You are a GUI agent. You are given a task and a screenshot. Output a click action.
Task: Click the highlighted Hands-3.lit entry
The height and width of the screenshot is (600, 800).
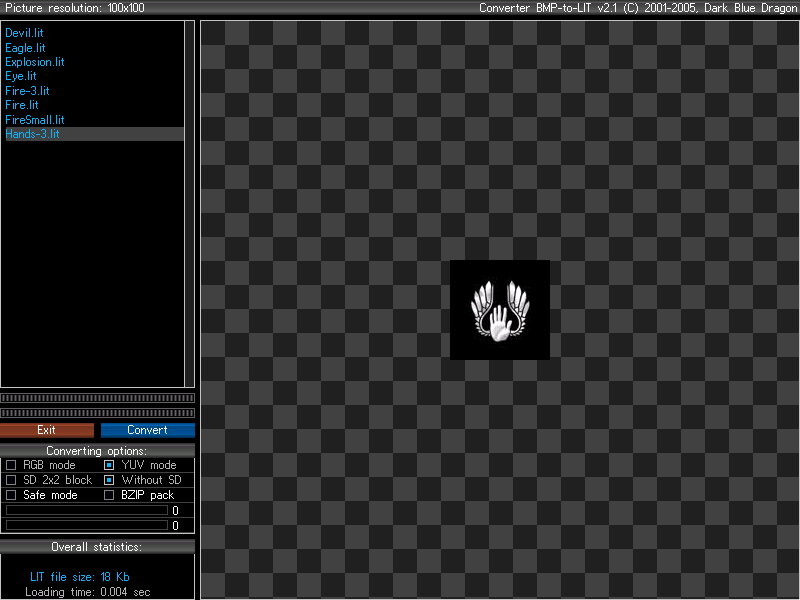coord(94,134)
